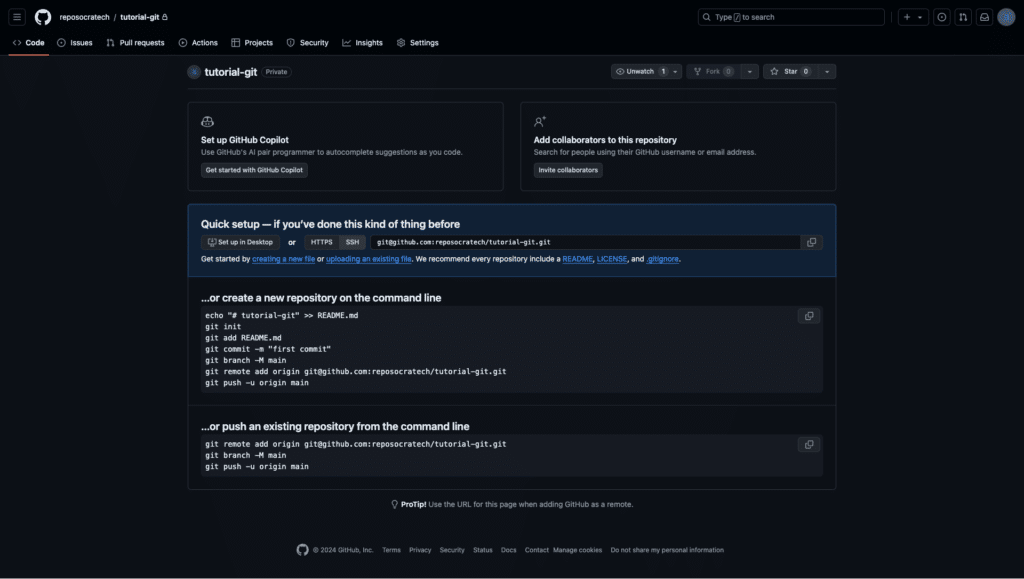1024x579 pixels.
Task: Open the user avatar menu
Action: pos(1006,17)
